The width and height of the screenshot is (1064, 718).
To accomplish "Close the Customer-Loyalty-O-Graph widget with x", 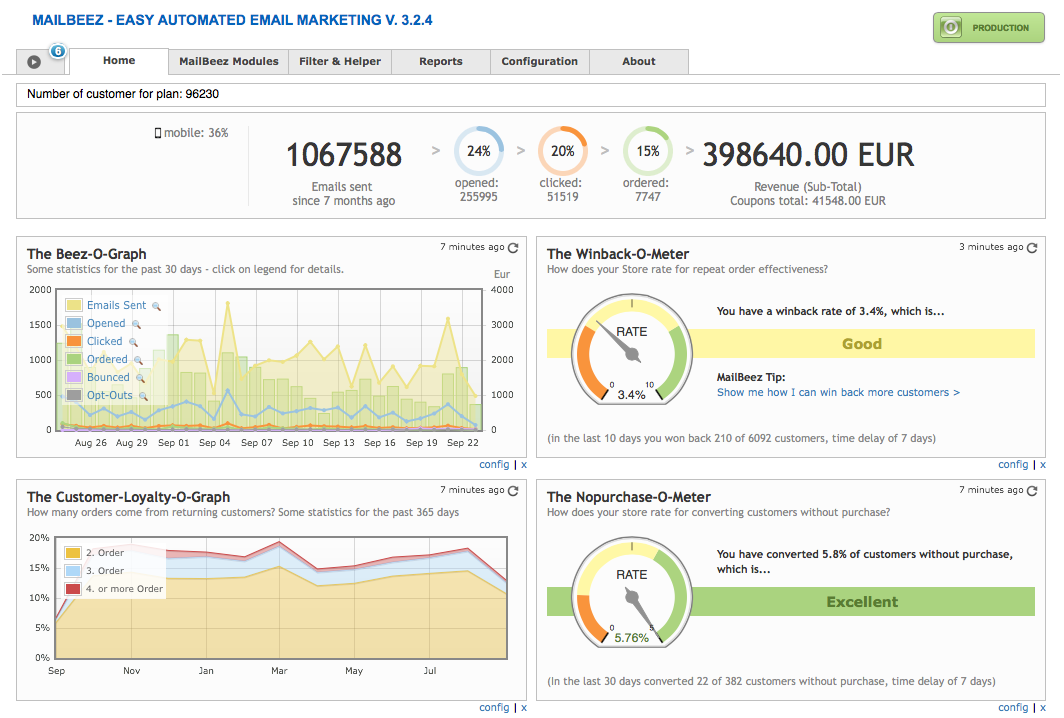I will [x=524, y=708].
